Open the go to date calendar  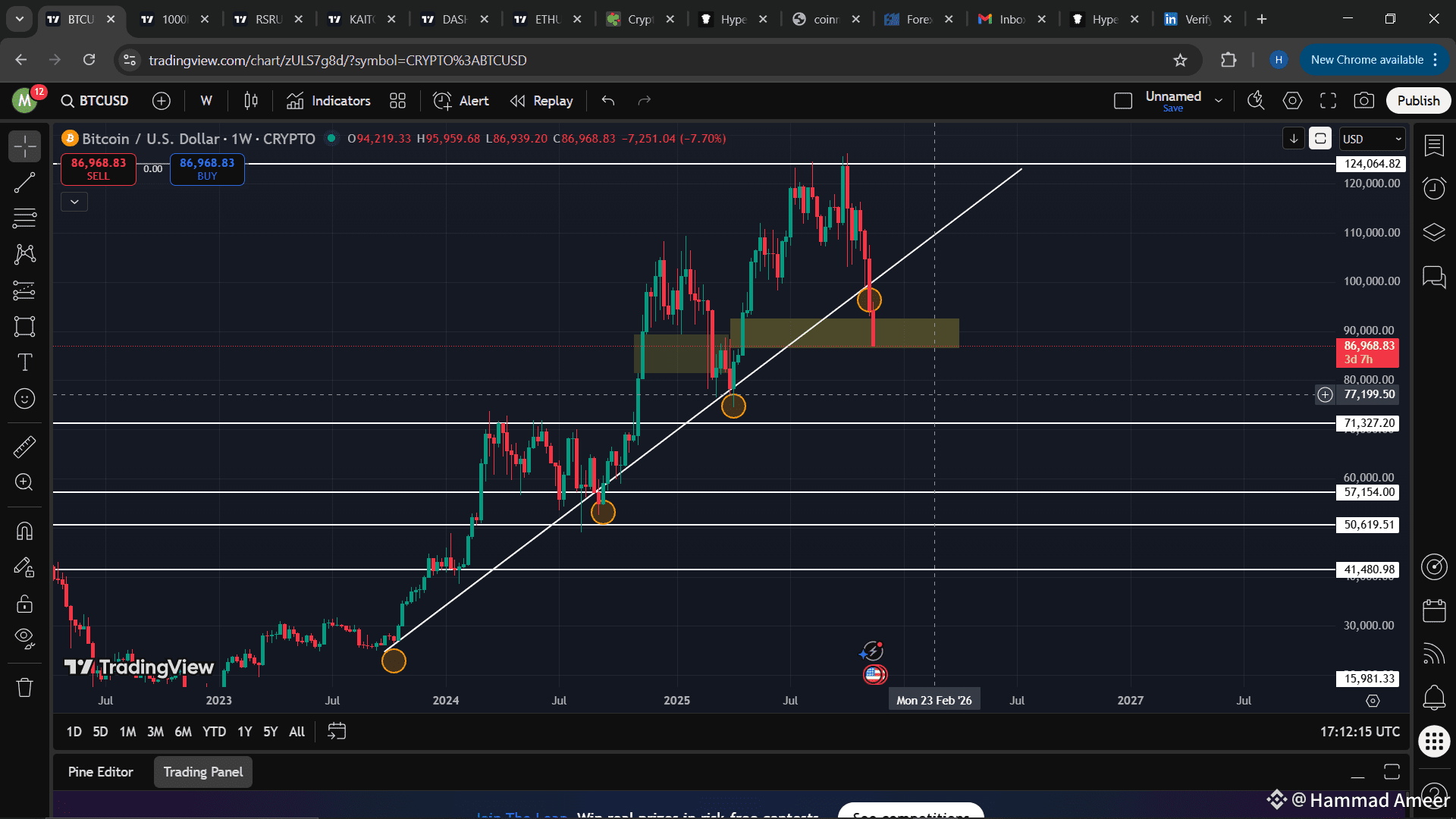tap(337, 732)
